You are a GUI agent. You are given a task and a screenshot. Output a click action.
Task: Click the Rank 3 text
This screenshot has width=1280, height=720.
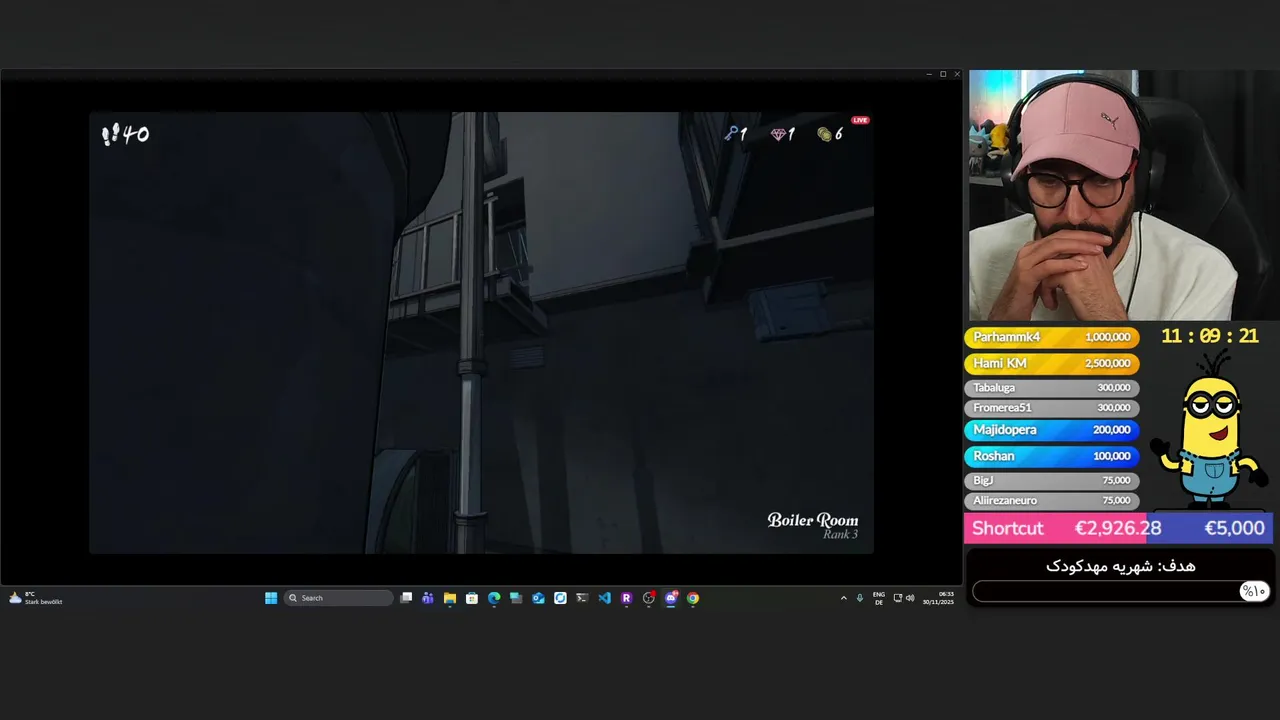[x=840, y=535]
